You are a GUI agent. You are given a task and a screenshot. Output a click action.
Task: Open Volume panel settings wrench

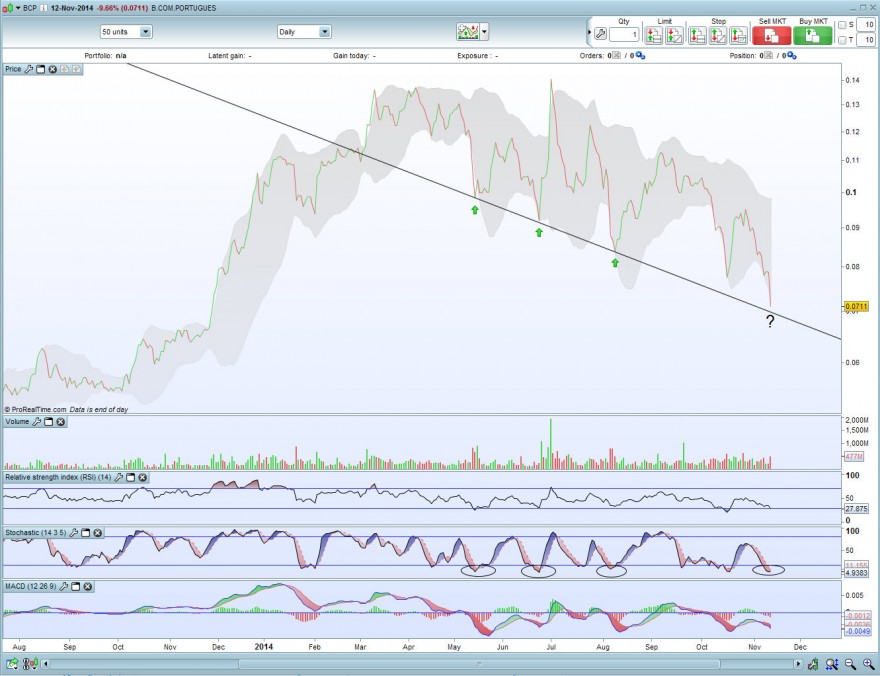(x=36, y=422)
